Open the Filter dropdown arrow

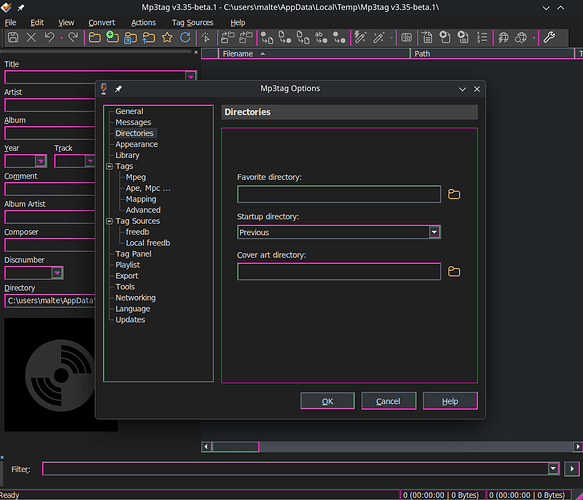(553, 469)
